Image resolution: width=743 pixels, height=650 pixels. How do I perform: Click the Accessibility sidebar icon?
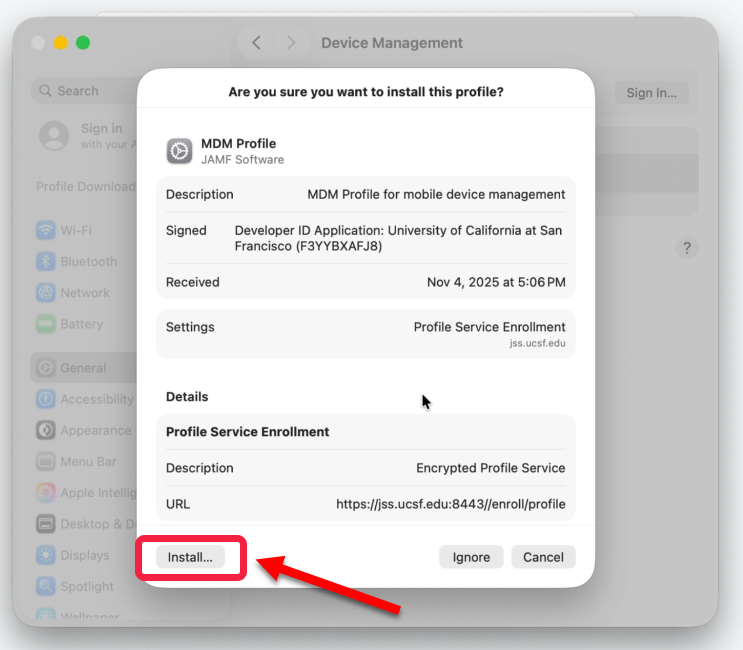pos(46,399)
